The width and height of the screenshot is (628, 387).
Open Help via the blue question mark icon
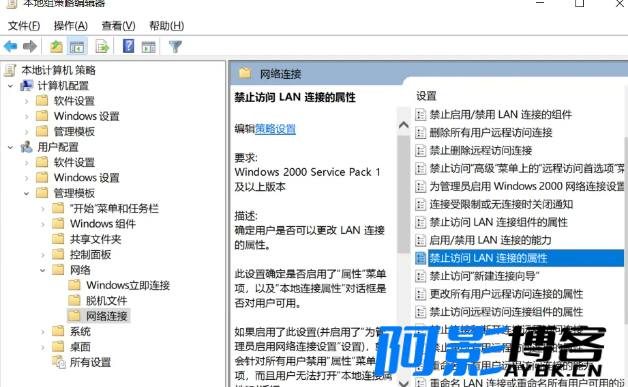[x=128, y=46]
